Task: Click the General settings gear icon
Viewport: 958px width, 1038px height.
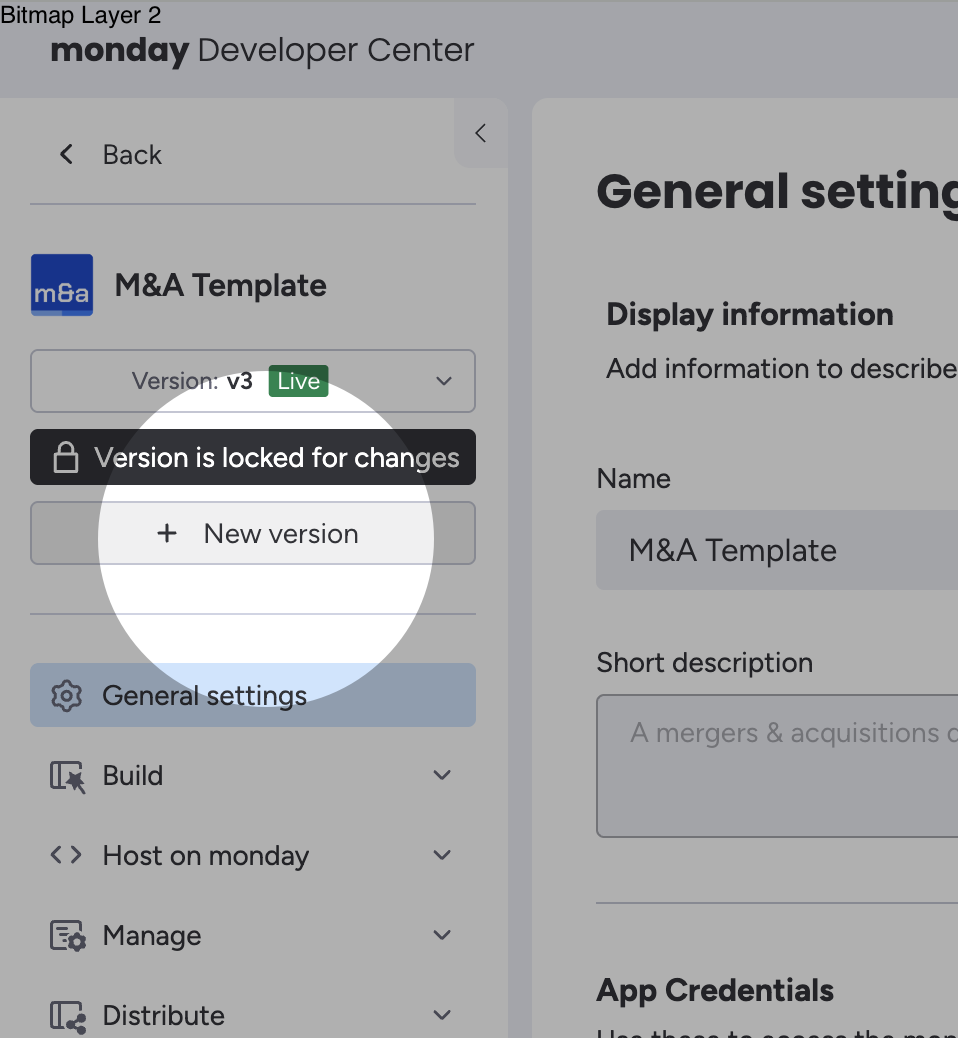Action: [66, 695]
